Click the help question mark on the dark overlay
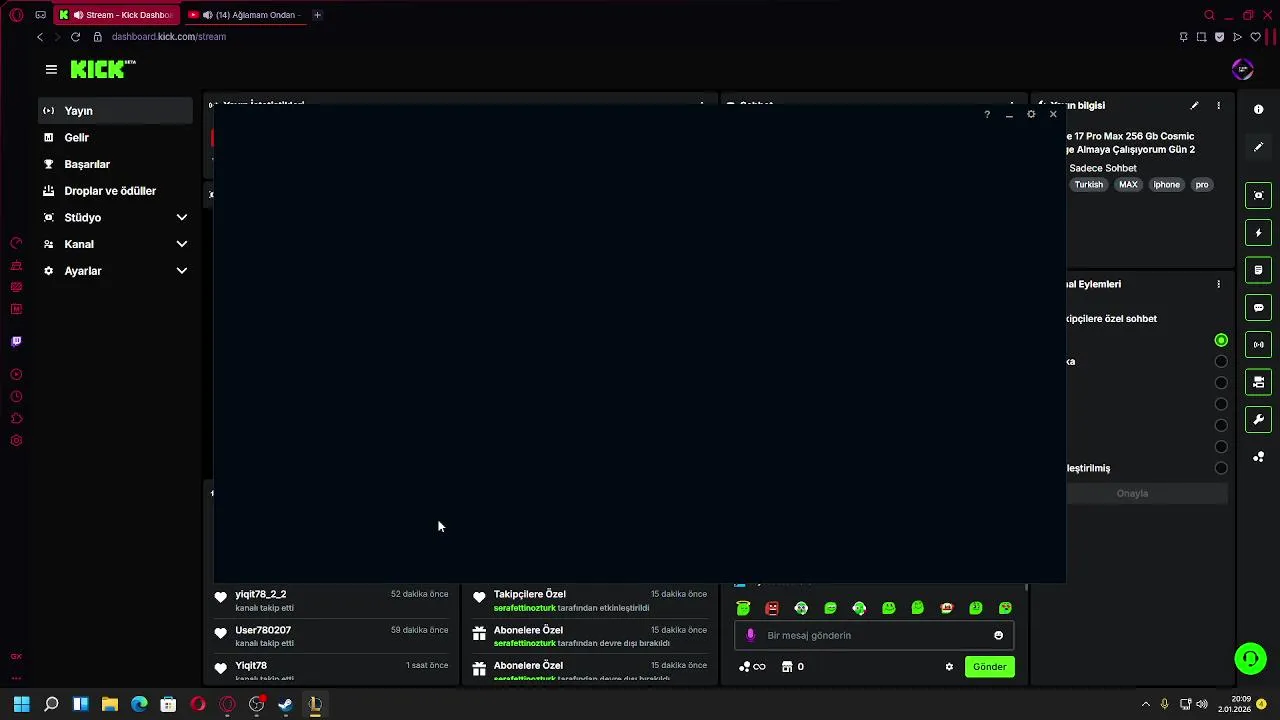1280x720 pixels. (987, 115)
